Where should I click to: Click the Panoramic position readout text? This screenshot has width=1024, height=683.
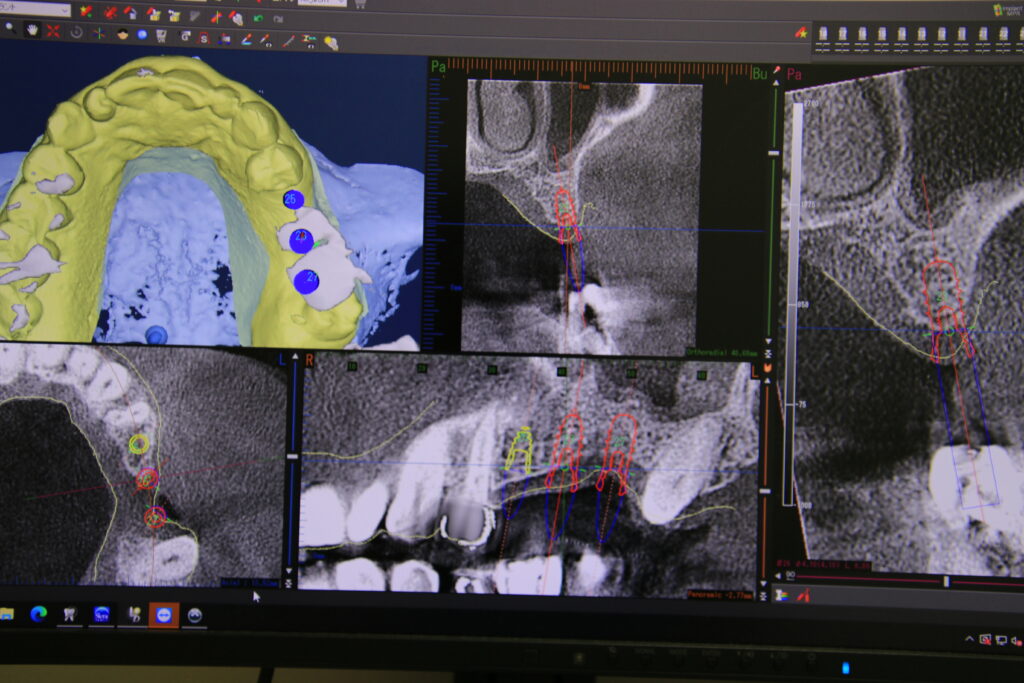(x=720, y=595)
